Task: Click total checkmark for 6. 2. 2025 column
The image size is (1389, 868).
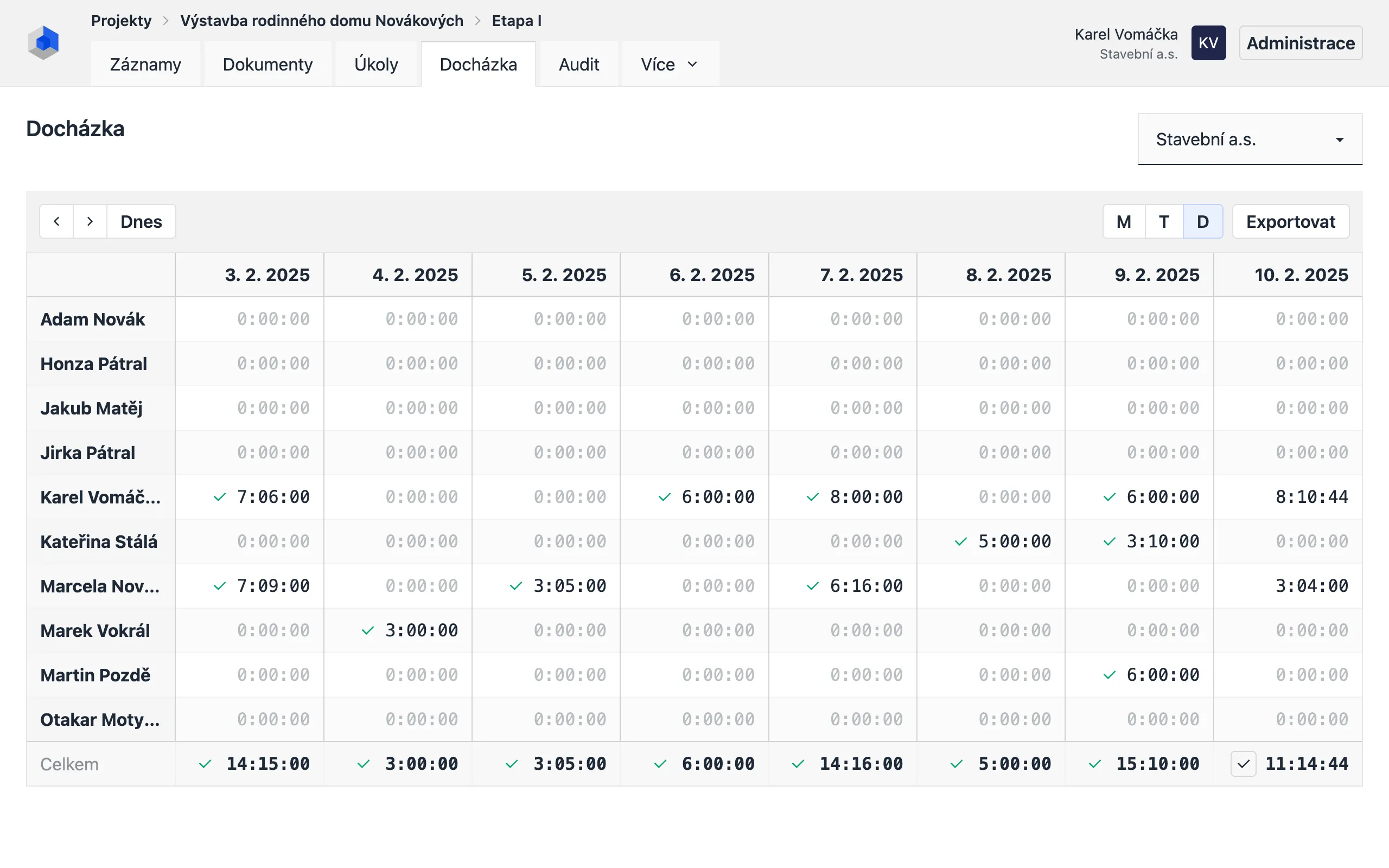Action: coord(660,764)
